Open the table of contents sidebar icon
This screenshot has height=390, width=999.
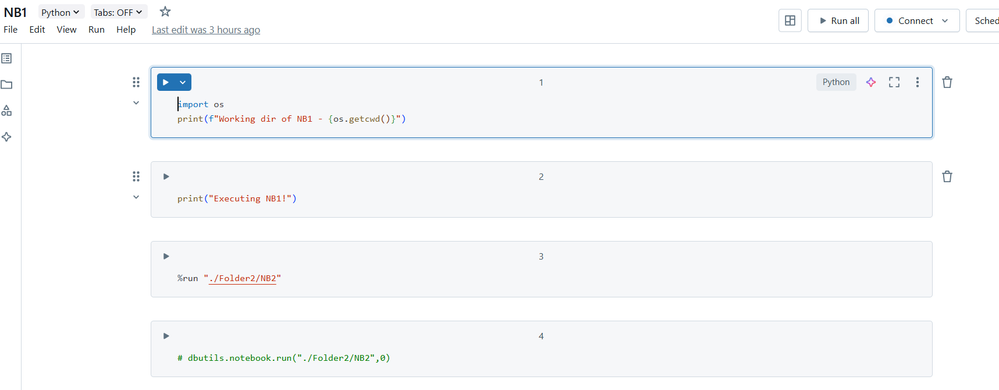point(6,58)
